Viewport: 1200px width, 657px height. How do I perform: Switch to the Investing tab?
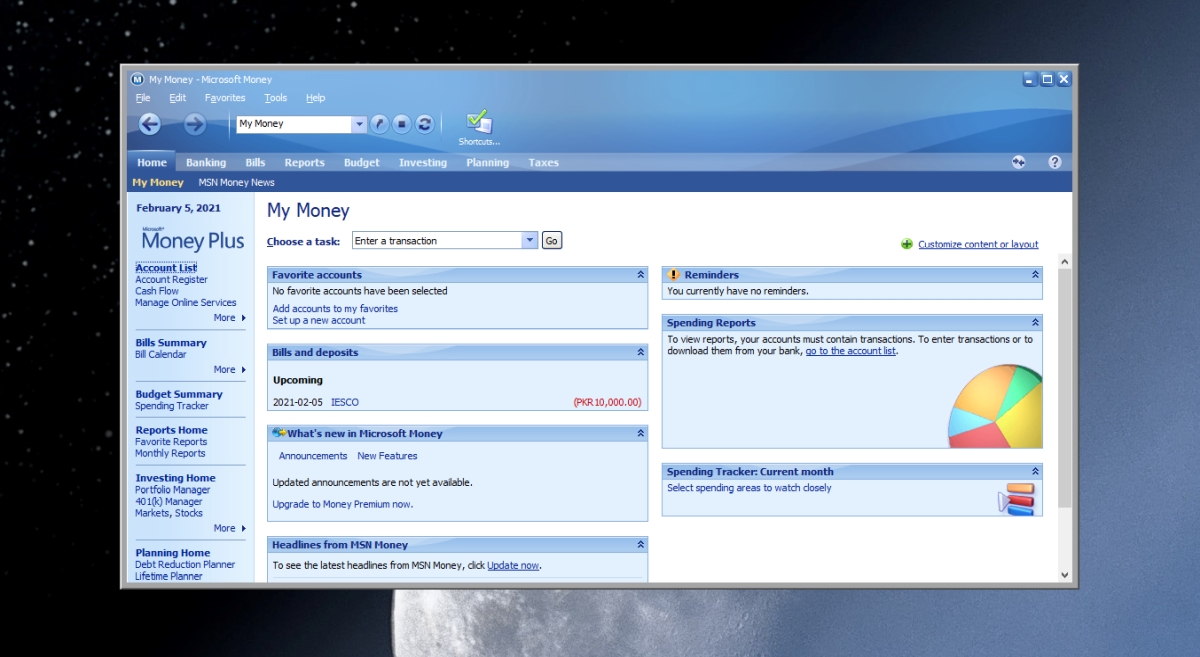coord(423,163)
